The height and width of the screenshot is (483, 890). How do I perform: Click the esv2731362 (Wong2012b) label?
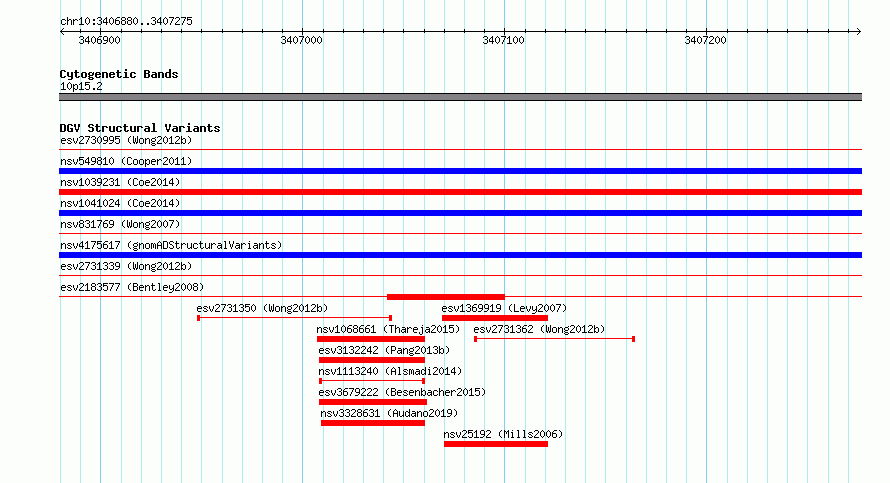539,329
